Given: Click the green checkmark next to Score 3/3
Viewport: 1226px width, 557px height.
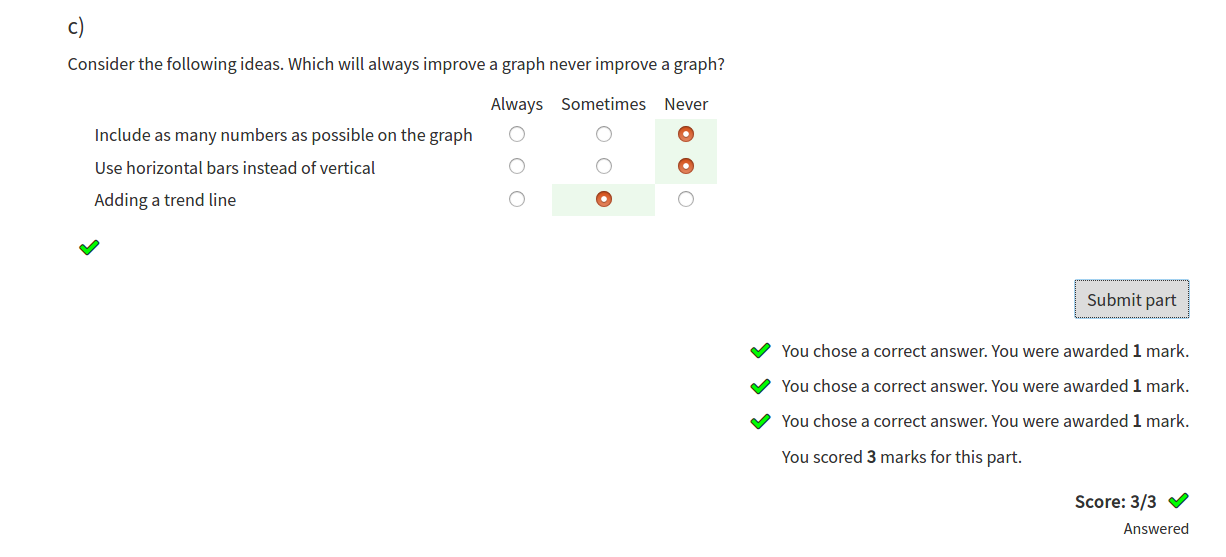Looking at the screenshot, I should (1179, 500).
